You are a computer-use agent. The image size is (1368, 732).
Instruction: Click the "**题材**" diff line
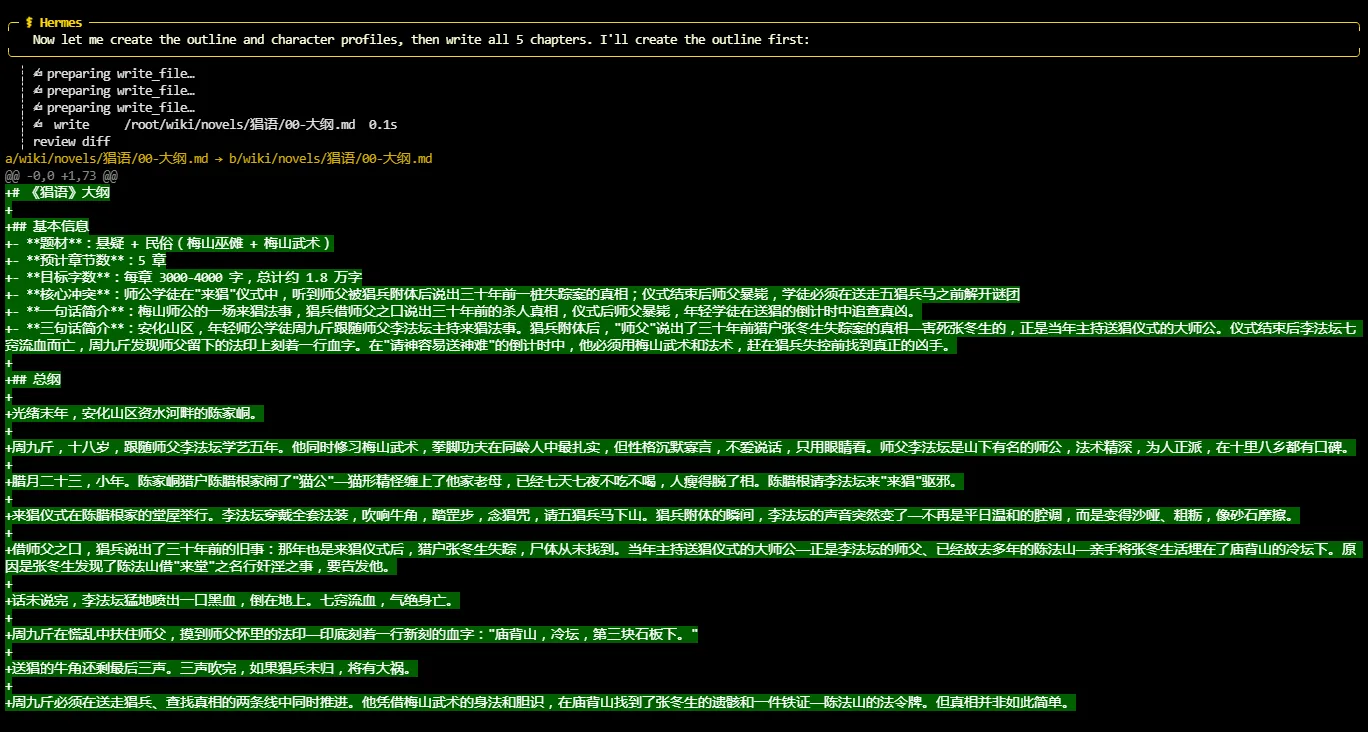pos(169,243)
